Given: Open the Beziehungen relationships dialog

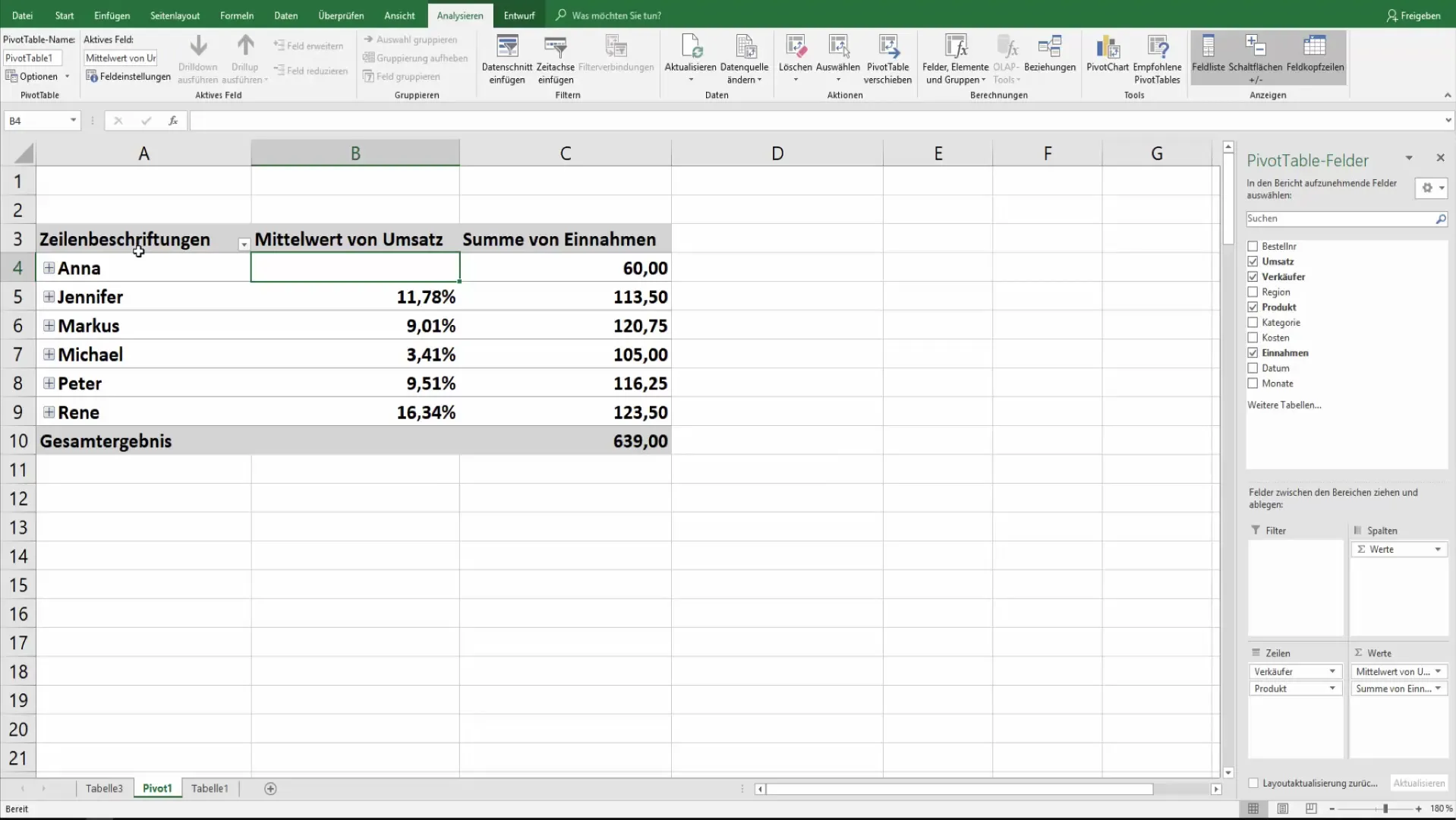Looking at the screenshot, I should (x=1050, y=55).
